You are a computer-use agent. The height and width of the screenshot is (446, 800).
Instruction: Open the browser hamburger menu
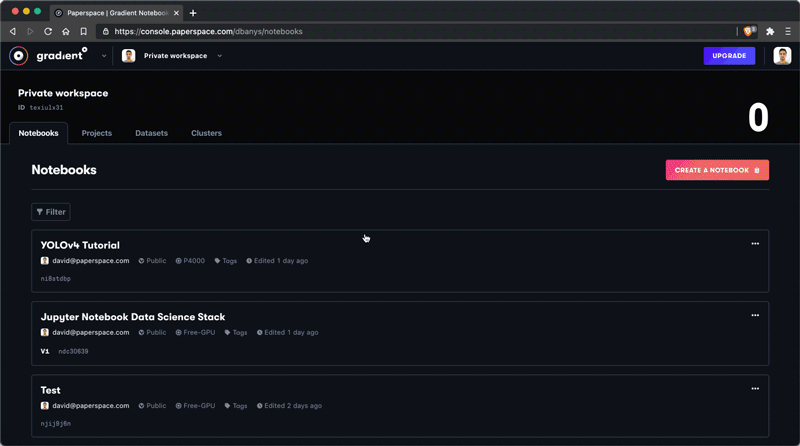pos(788,32)
